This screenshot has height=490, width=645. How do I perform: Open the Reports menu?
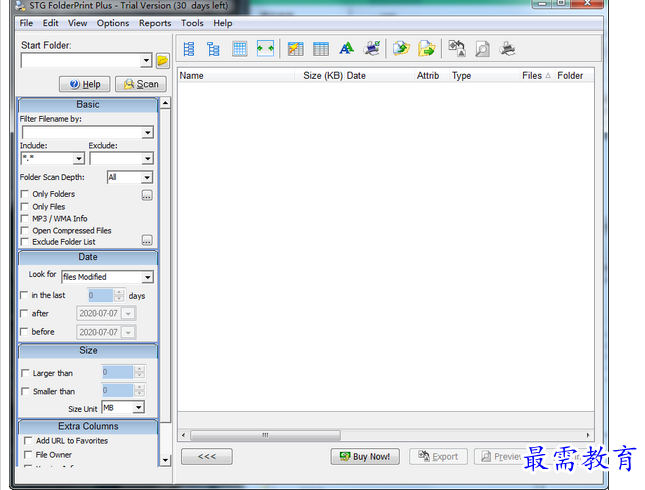155,23
